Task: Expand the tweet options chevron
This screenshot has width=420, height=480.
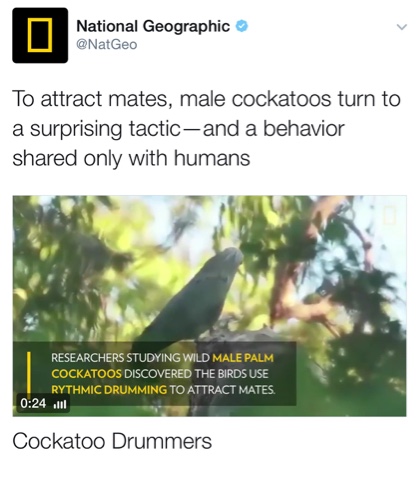Action: click(402, 27)
